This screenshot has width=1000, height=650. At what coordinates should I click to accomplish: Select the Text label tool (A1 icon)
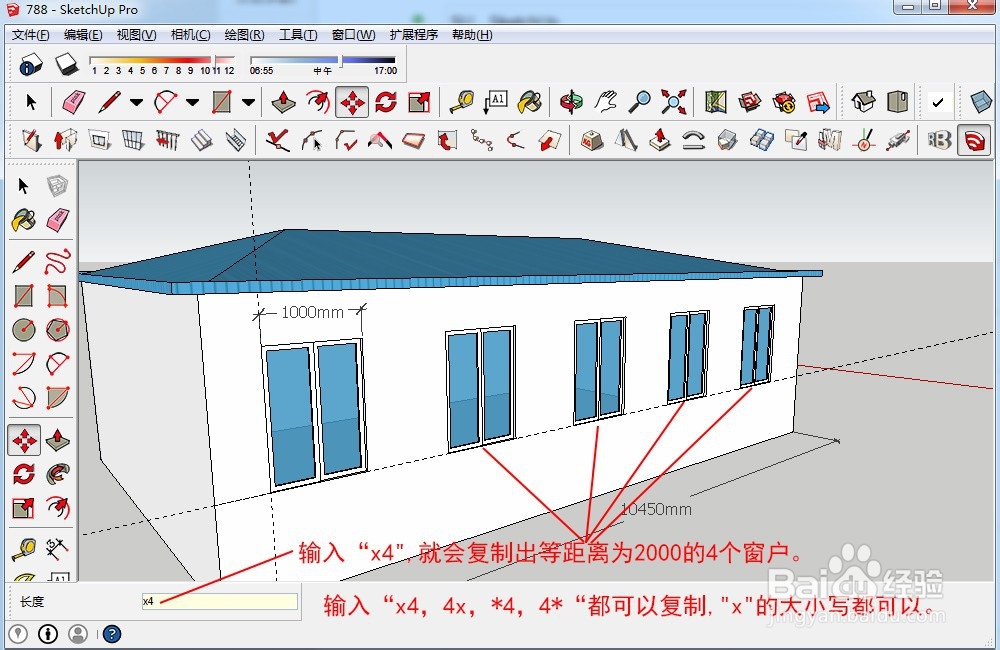pos(496,102)
